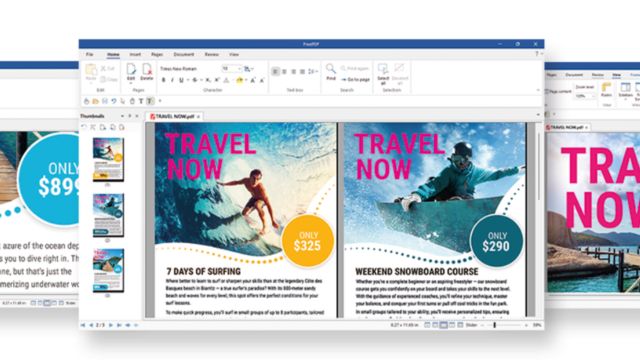This screenshot has width=640, height=360.
Task: Select the Hand tool in quick toolbar
Action: 86,101
